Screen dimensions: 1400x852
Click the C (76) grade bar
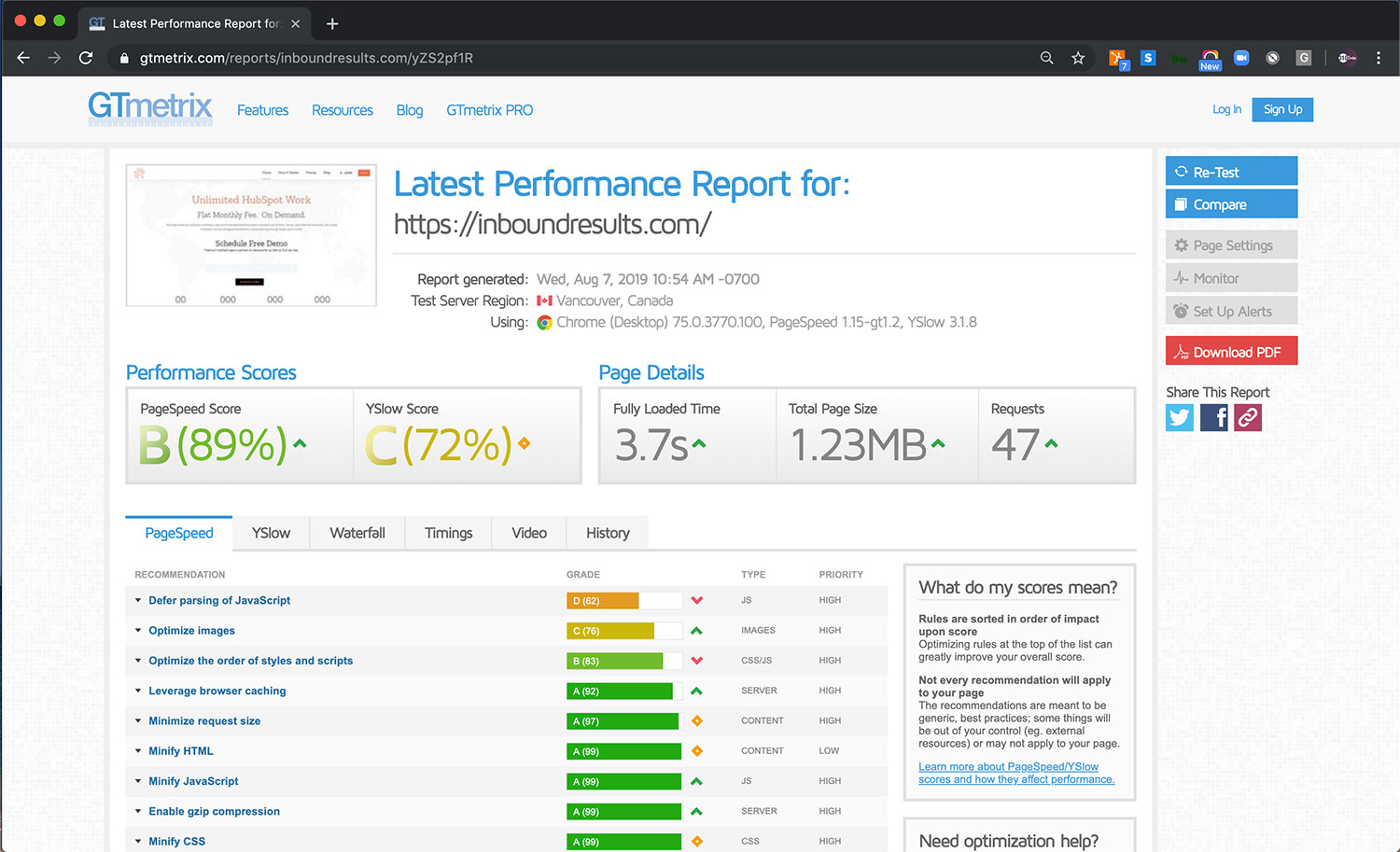(x=624, y=631)
